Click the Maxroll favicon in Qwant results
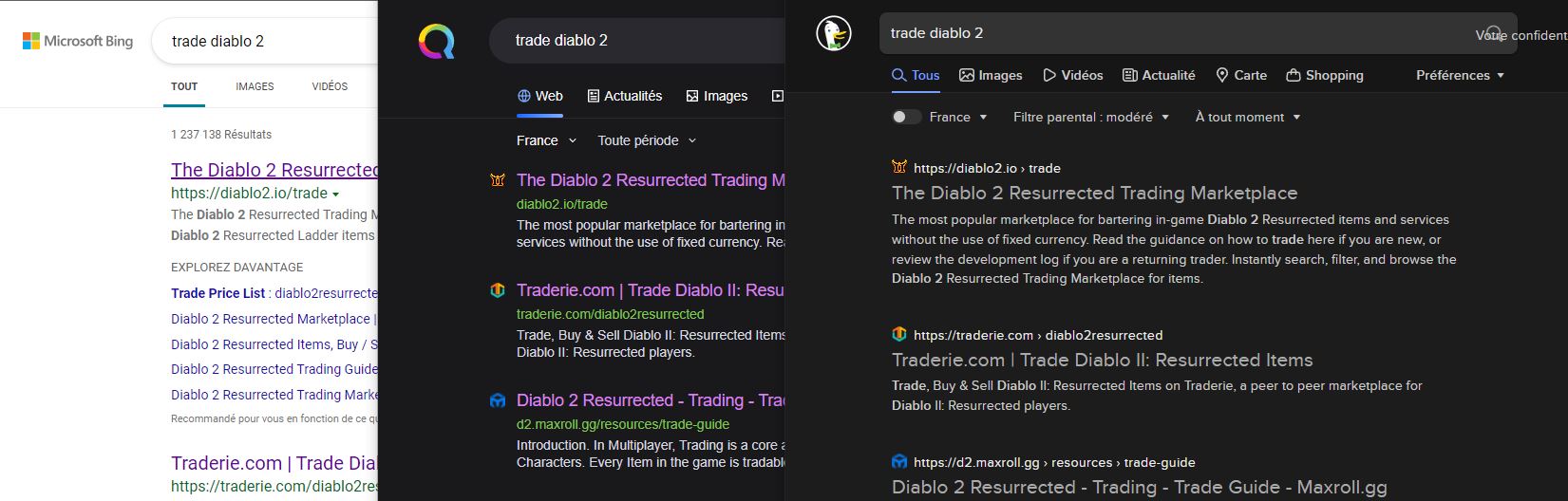The width and height of the screenshot is (1568, 501). coord(497,401)
